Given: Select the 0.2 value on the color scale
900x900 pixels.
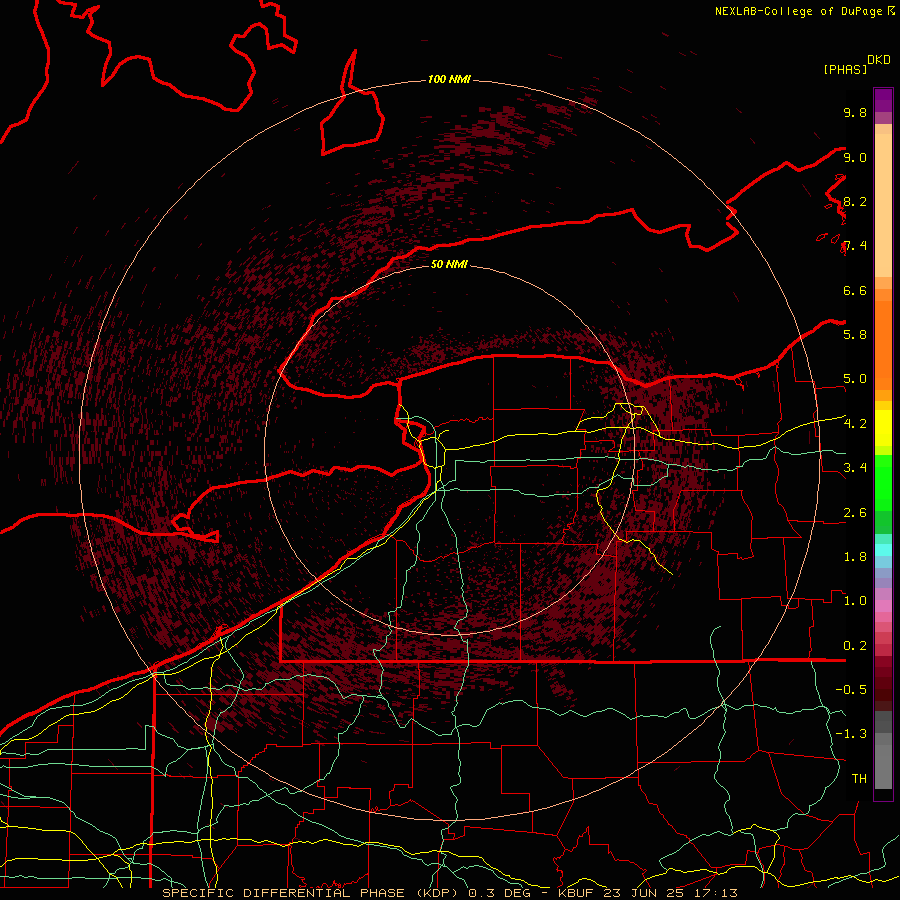Looking at the screenshot, I should click(855, 646).
